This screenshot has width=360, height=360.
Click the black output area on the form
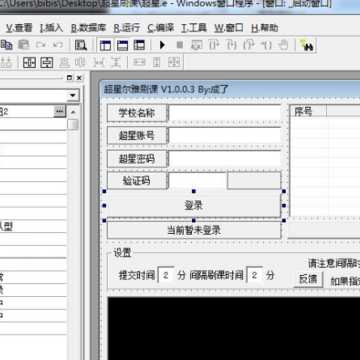tap(234, 328)
